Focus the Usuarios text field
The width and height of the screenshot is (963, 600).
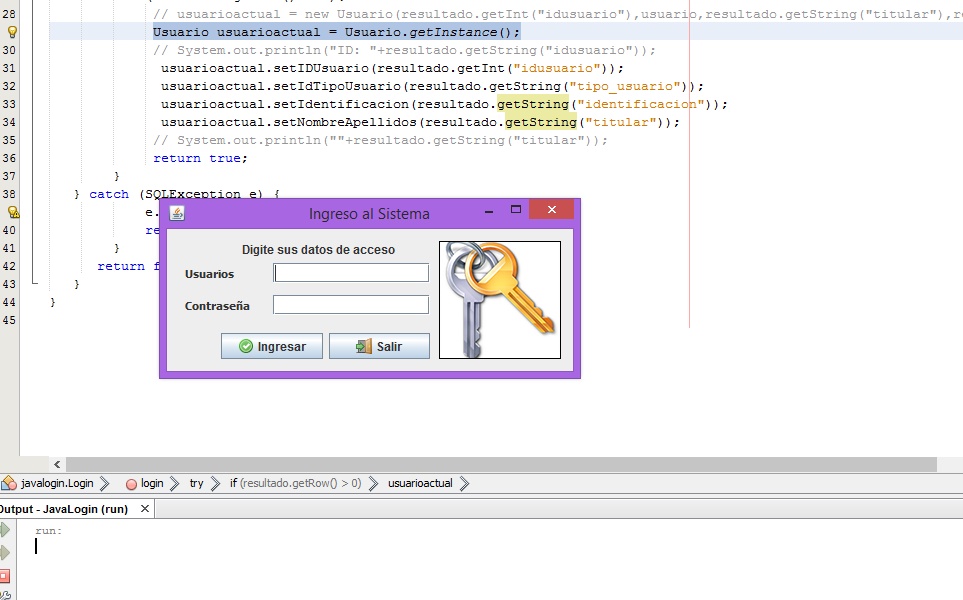coord(351,273)
